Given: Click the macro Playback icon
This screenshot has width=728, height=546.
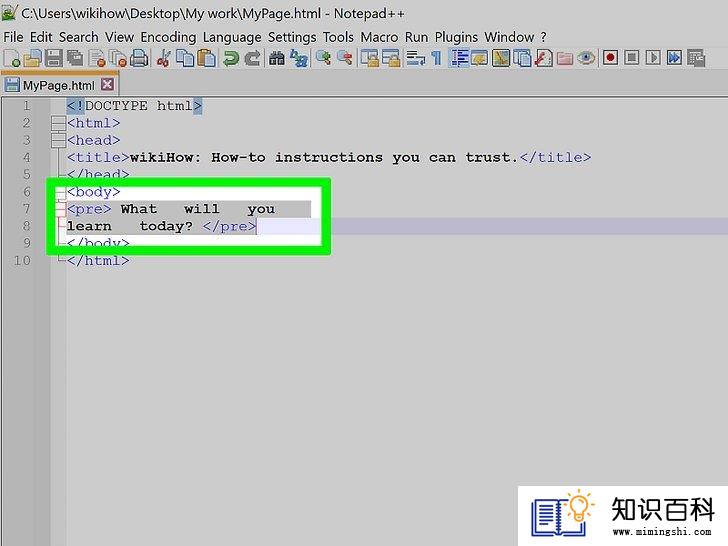Looking at the screenshot, I should [653, 58].
